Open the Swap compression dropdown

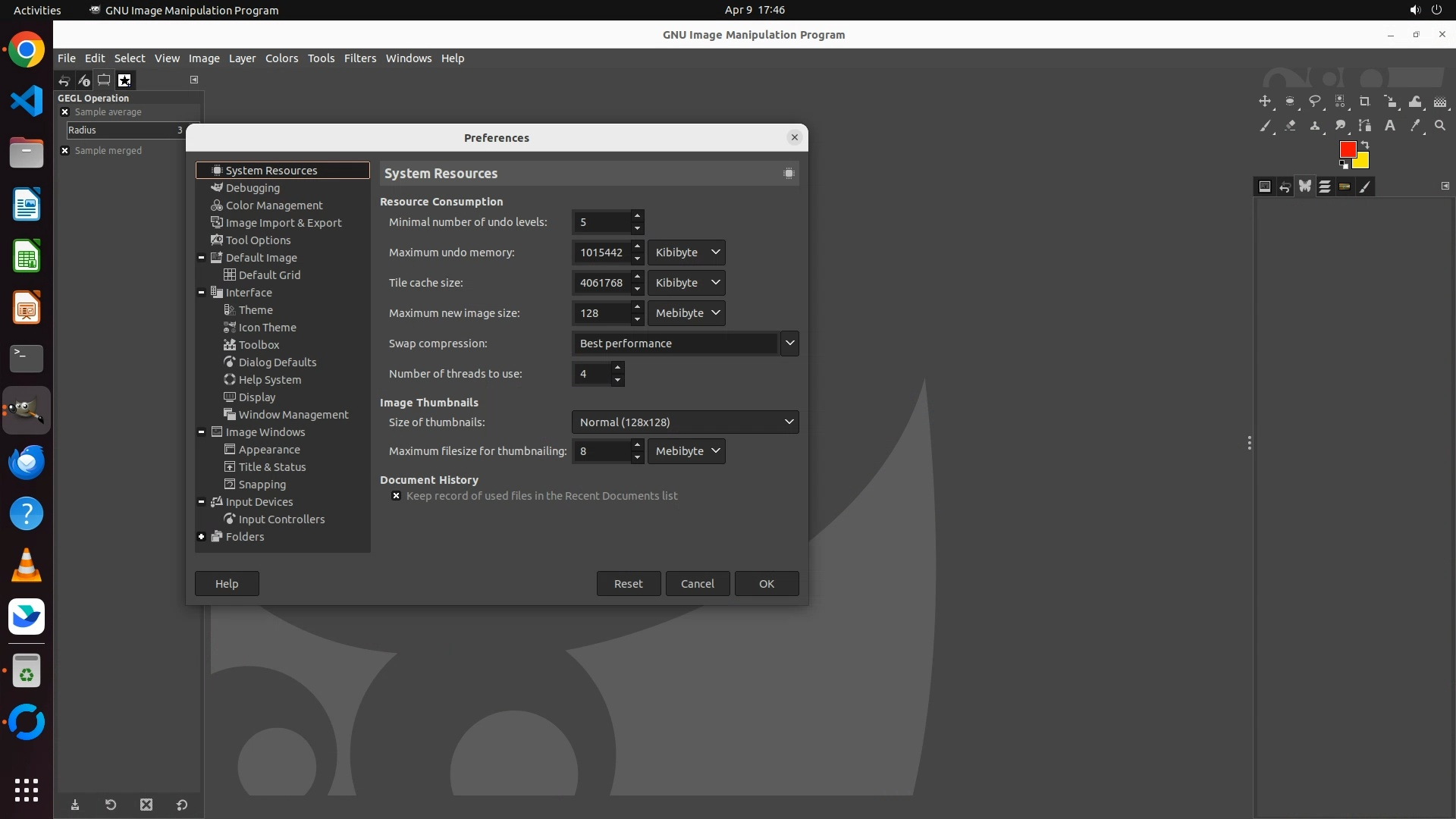click(x=789, y=344)
